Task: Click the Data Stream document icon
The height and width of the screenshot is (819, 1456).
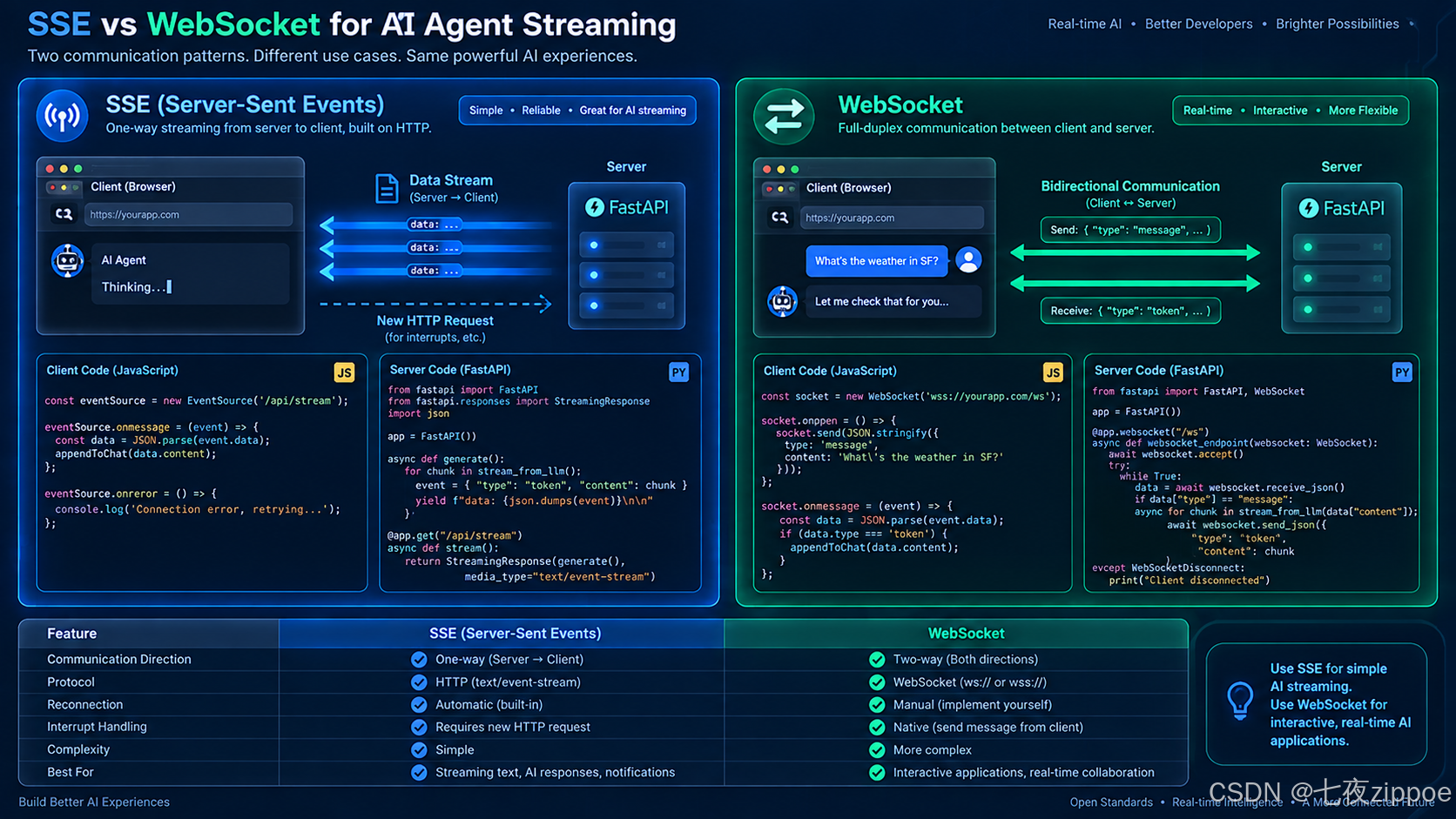Action: click(387, 188)
